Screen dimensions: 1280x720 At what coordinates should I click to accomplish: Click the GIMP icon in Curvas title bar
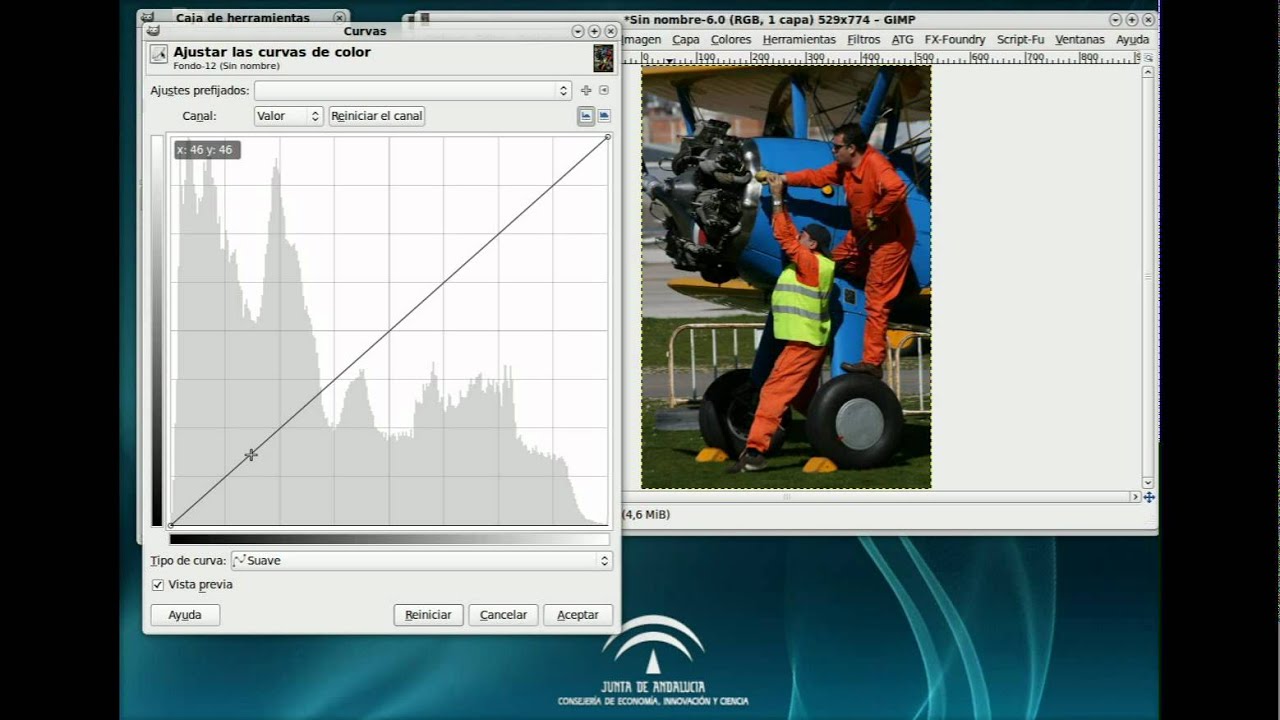(154, 32)
